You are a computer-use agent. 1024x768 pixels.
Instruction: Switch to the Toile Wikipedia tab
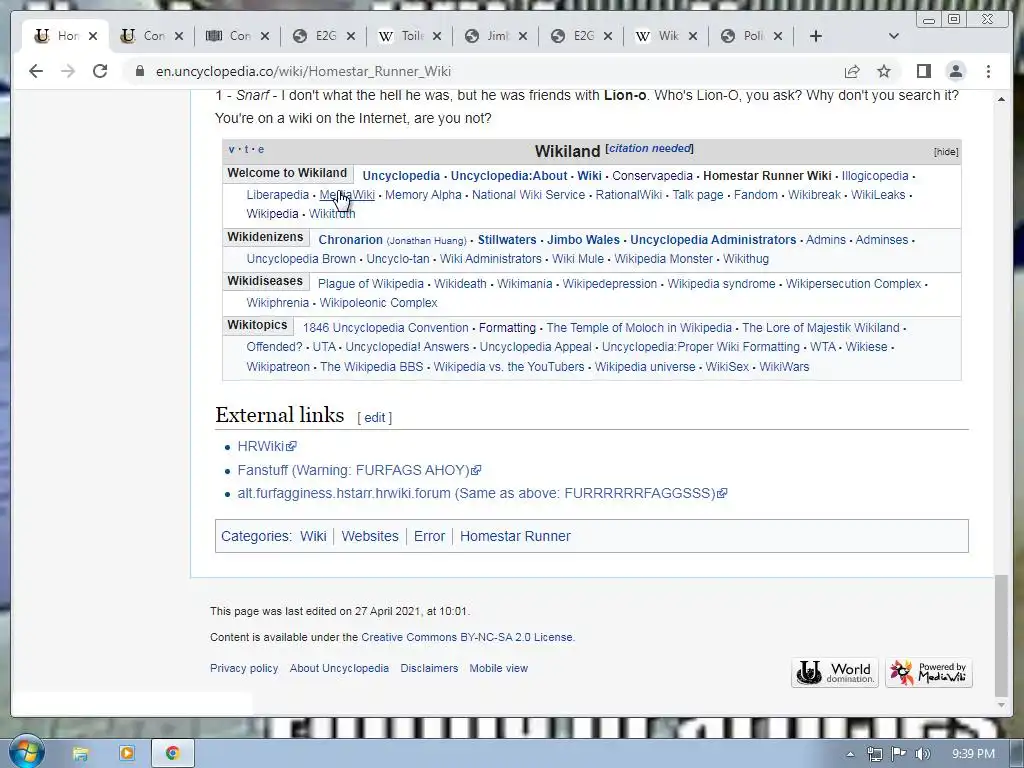(409, 36)
